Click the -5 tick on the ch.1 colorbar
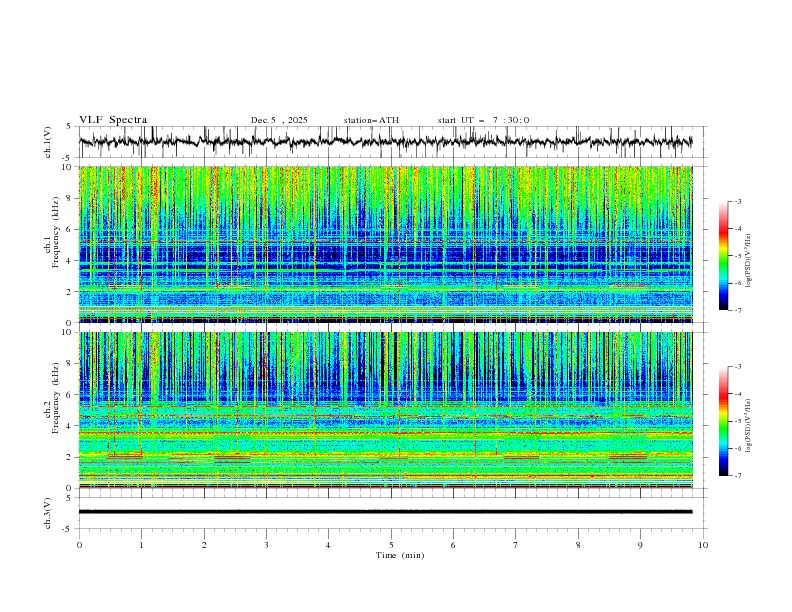792x612 pixels. tap(737, 256)
